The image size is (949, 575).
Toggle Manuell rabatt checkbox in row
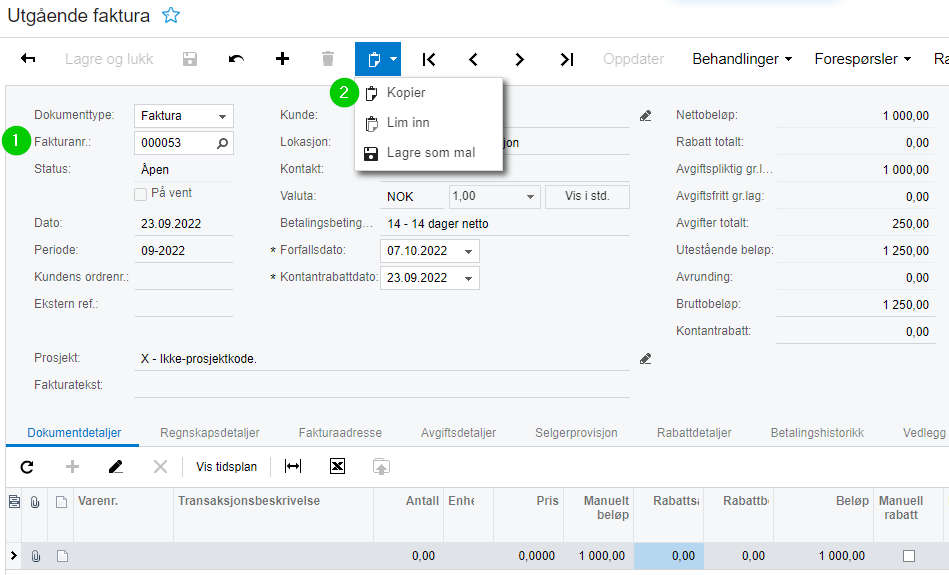[908, 556]
